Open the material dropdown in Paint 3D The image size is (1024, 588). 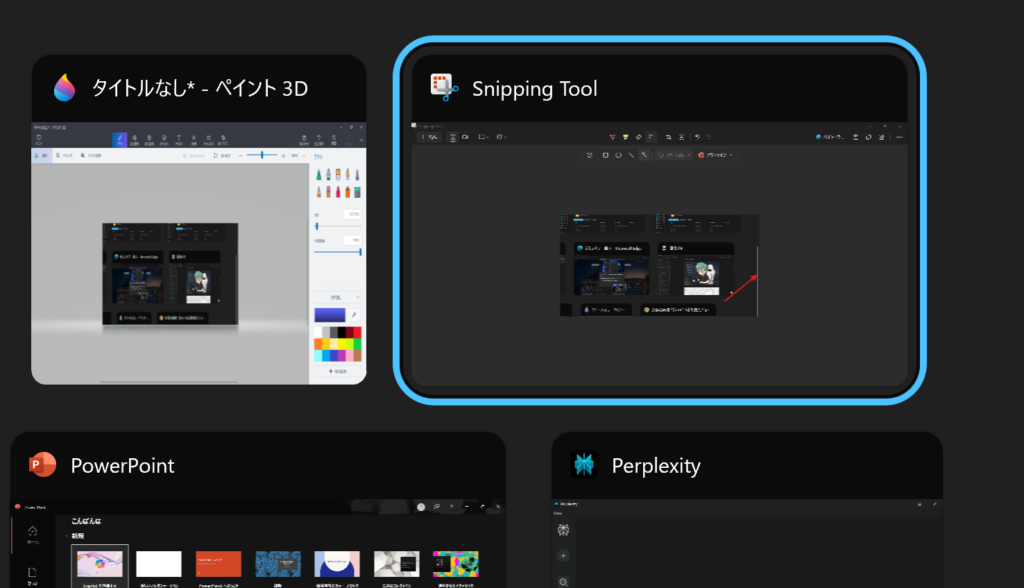coord(337,297)
